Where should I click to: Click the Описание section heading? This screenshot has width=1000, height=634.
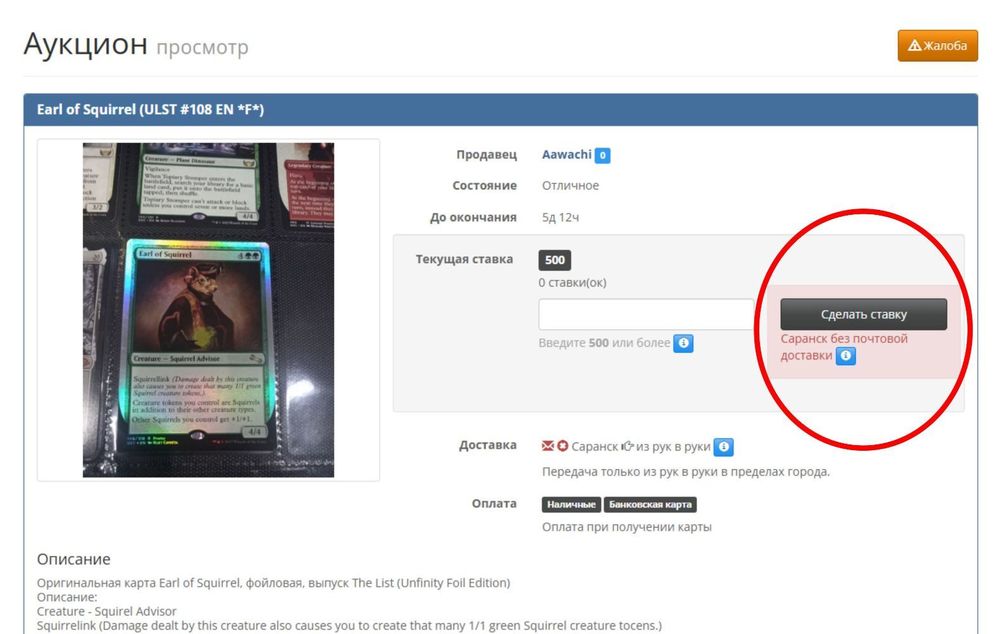(x=73, y=559)
